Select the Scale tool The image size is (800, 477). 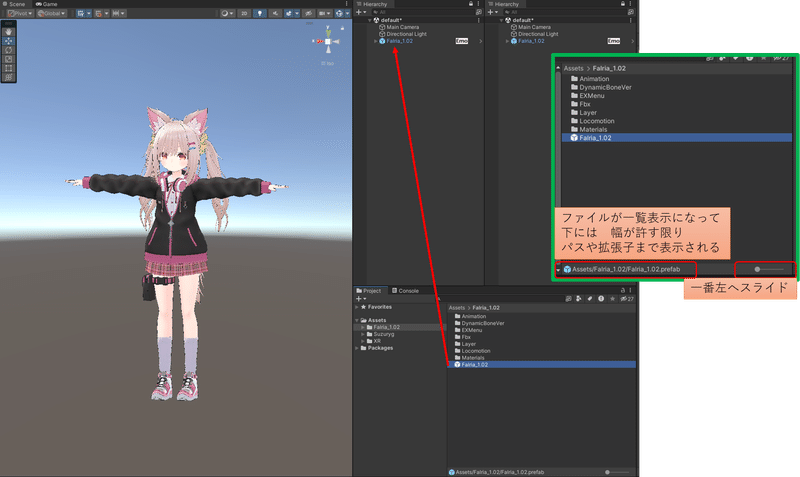click(x=9, y=59)
